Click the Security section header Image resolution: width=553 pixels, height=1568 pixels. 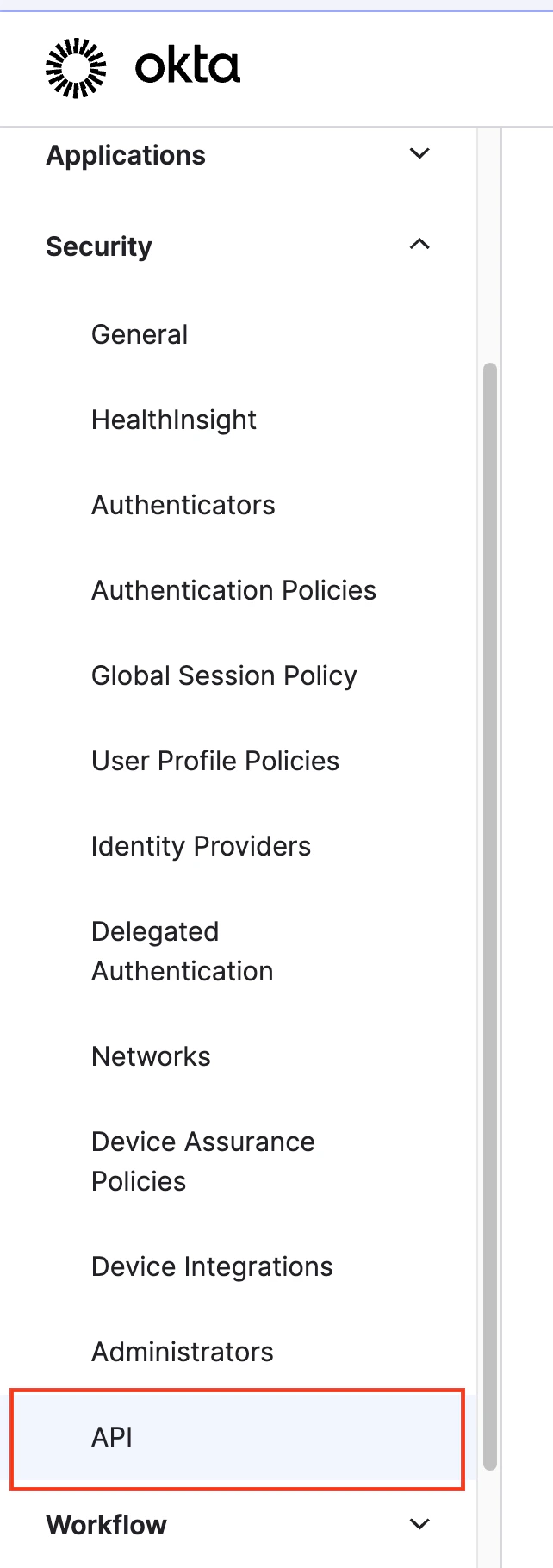(x=99, y=246)
